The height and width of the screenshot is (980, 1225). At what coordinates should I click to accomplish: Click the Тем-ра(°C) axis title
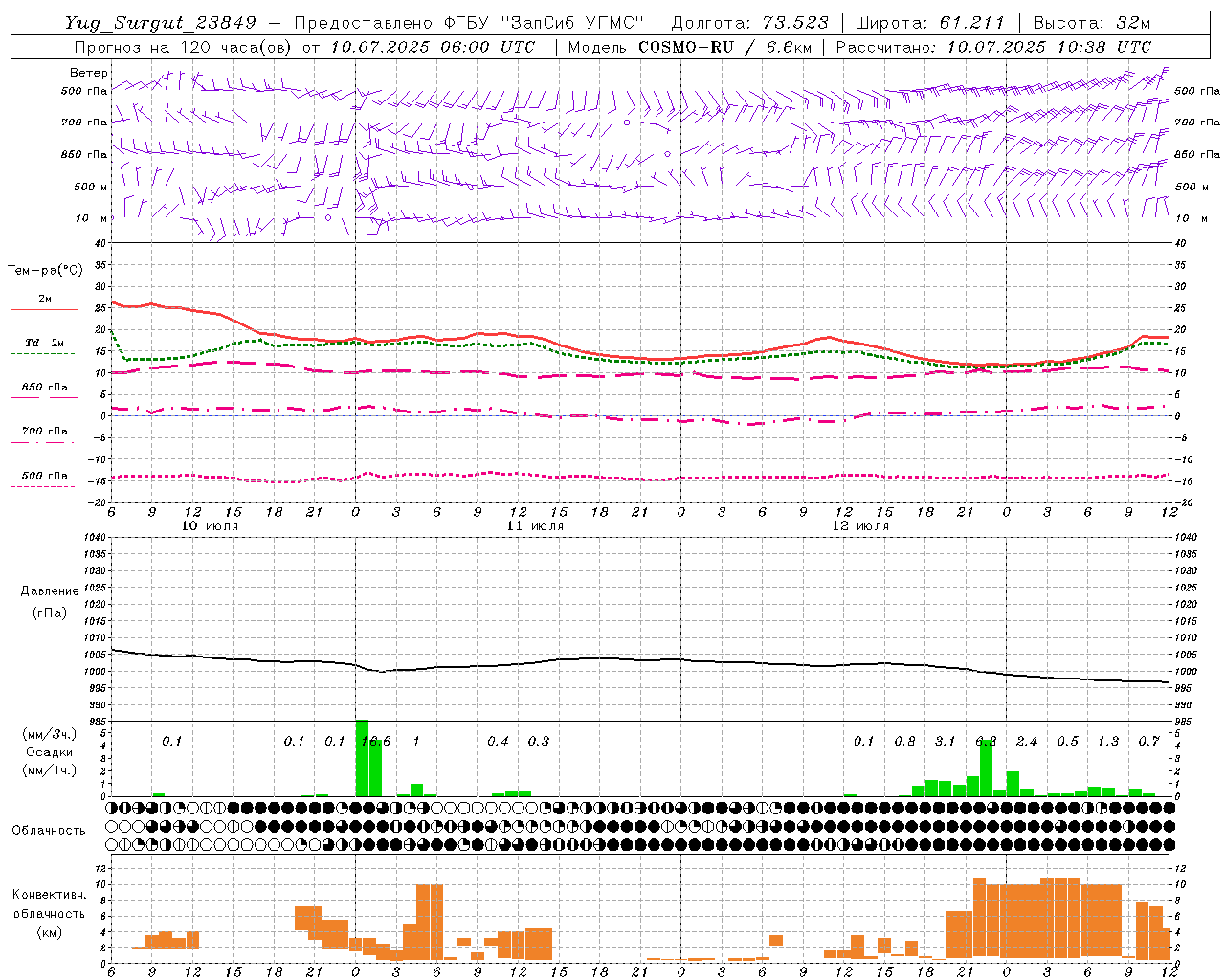pyautogui.click(x=45, y=271)
